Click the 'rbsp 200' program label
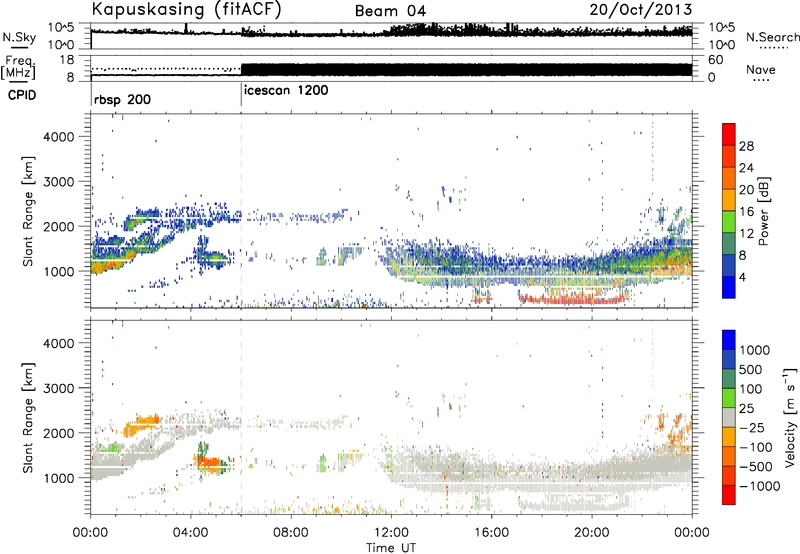The width and height of the screenshot is (800, 554). 122,99
